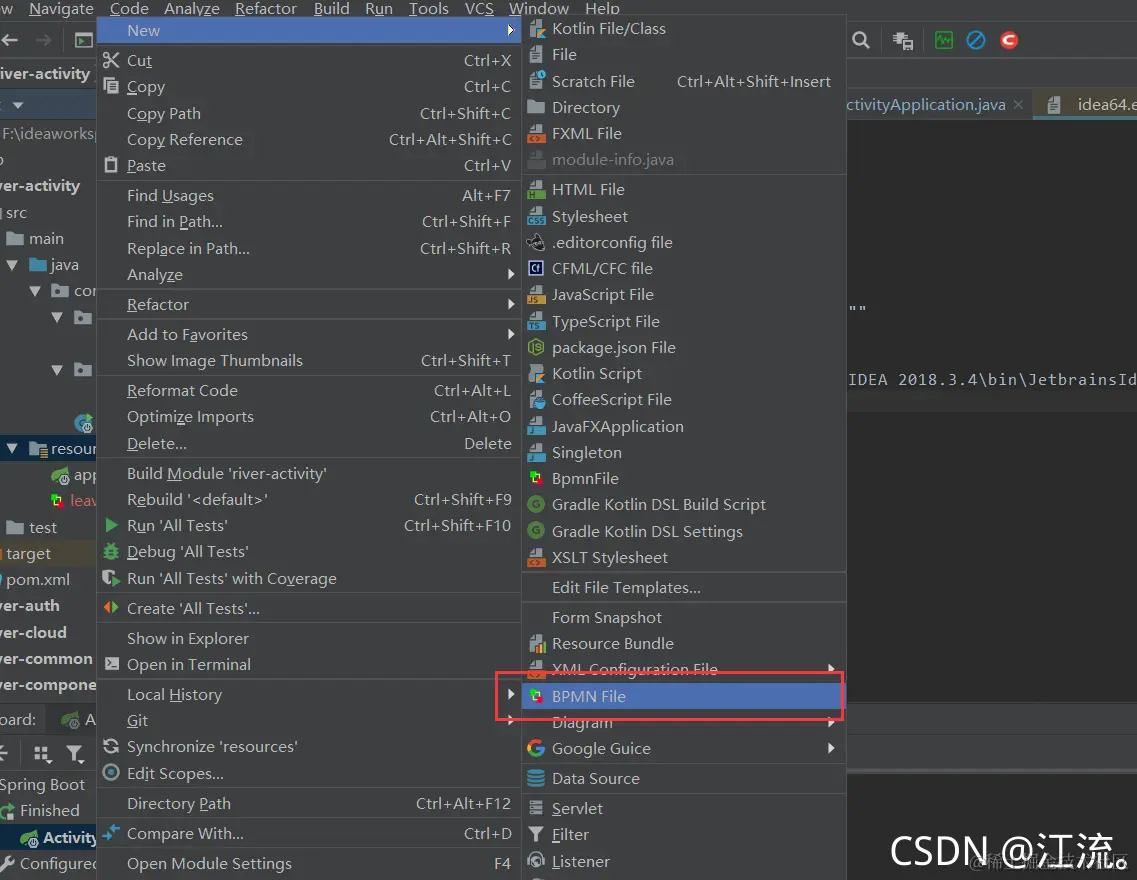This screenshot has width=1137, height=880.
Task: Expand the Analyze submenu arrow
Action: [x=511, y=275]
